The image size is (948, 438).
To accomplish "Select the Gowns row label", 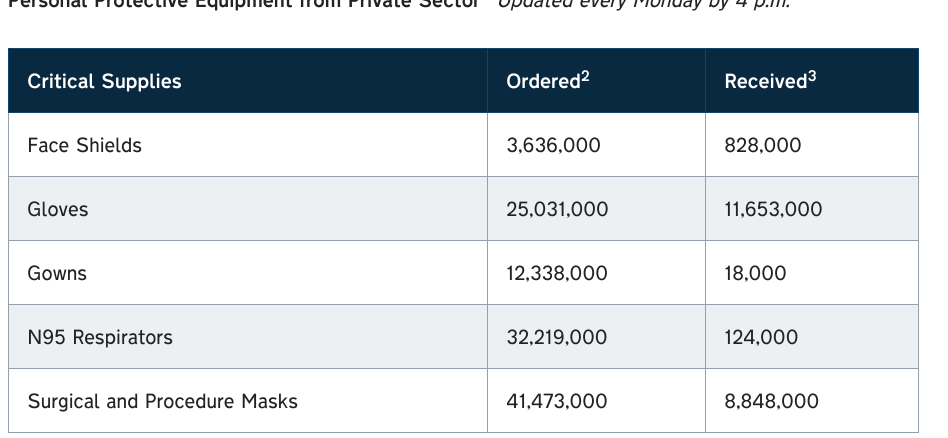I will coord(57,273).
